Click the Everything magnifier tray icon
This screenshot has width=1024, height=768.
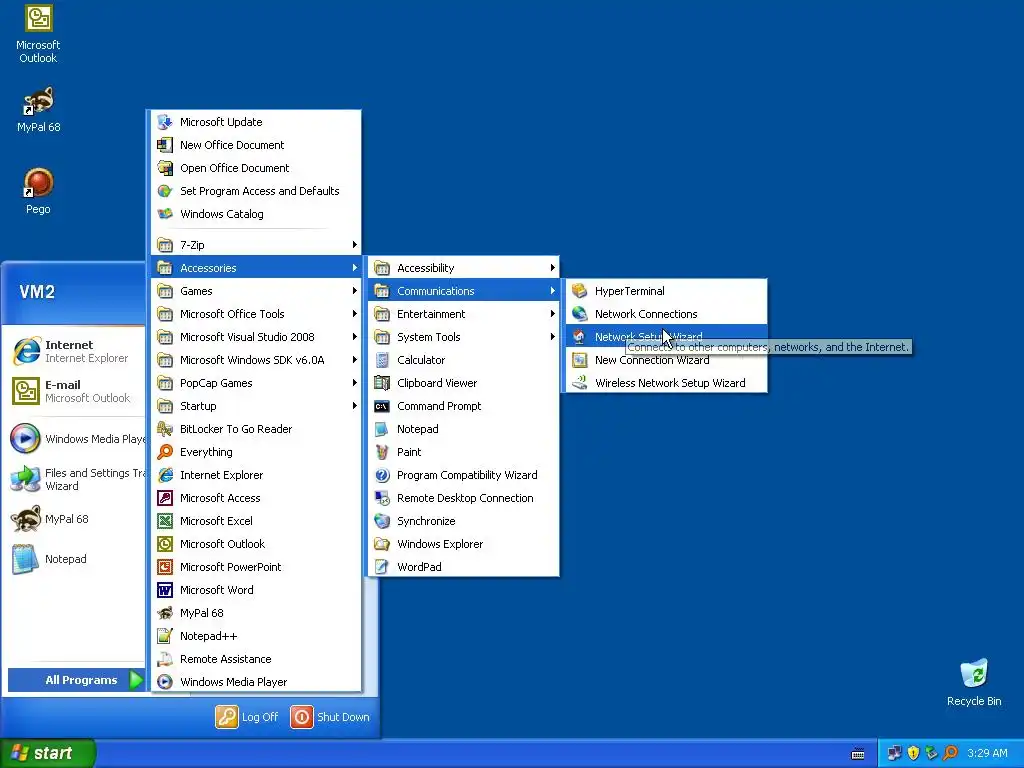[x=950, y=753]
